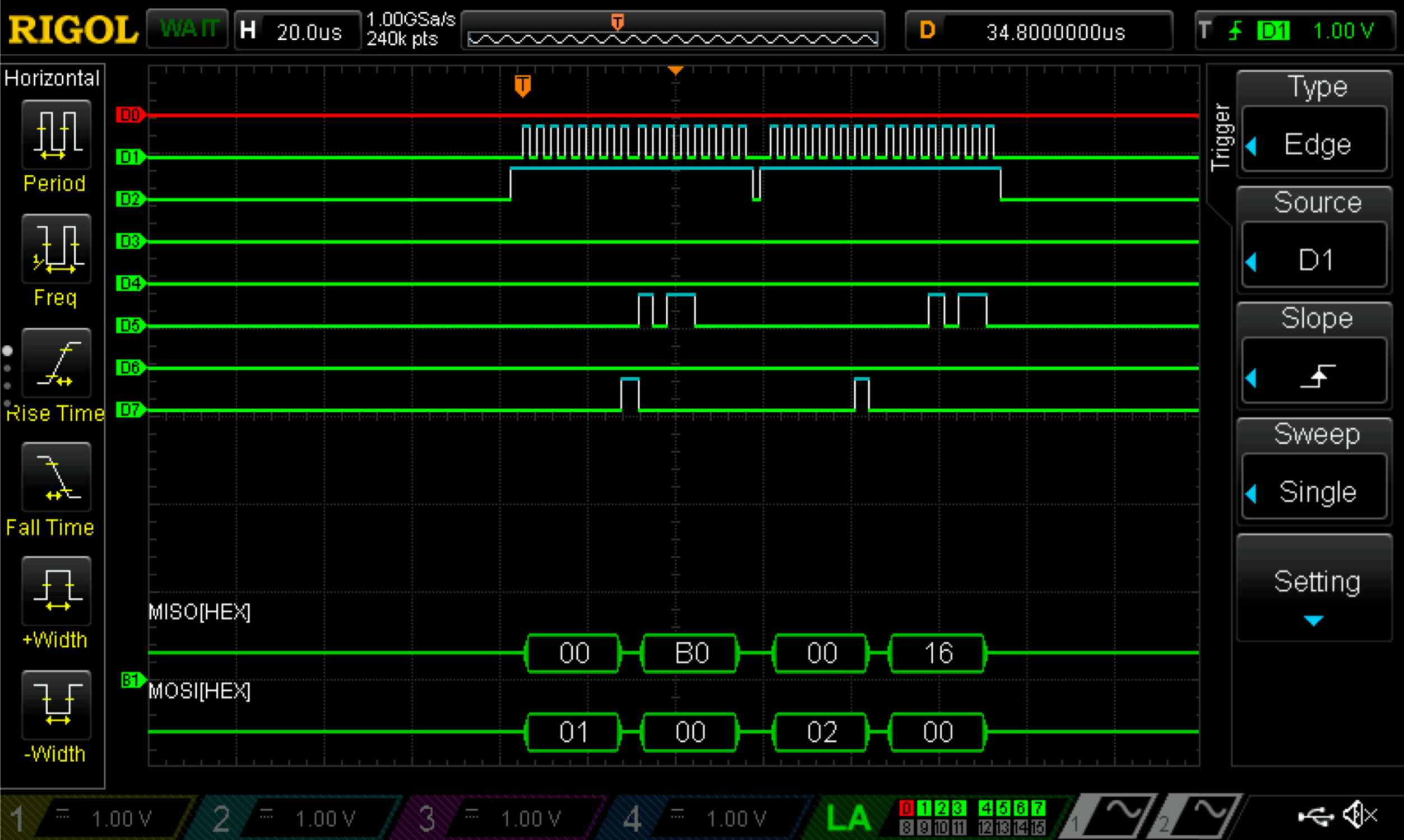Image resolution: width=1404 pixels, height=840 pixels.
Task: Select the LA channel group label
Action: (x=849, y=817)
